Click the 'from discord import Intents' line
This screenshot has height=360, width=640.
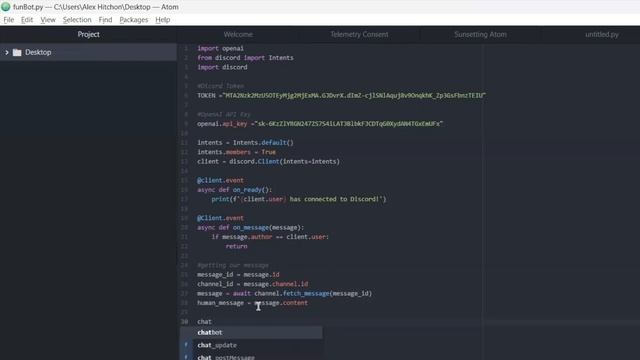point(245,58)
